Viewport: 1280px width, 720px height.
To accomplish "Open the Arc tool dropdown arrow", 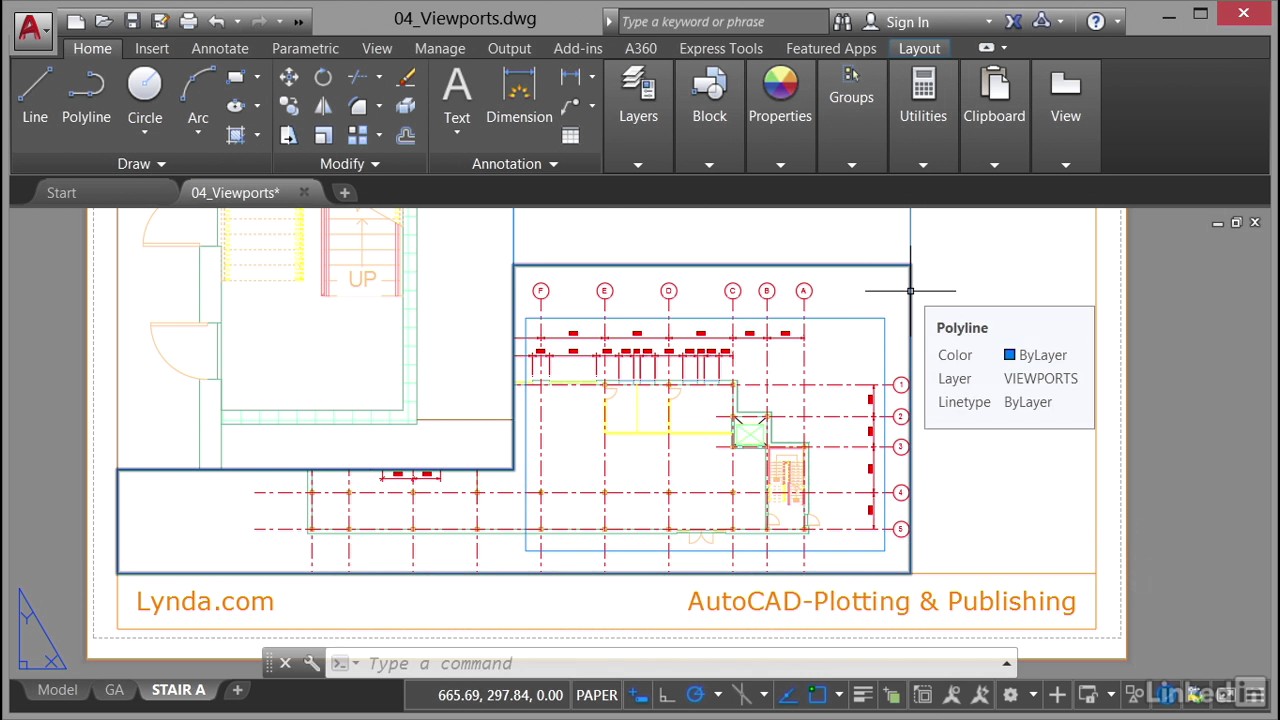I will pos(198,133).
